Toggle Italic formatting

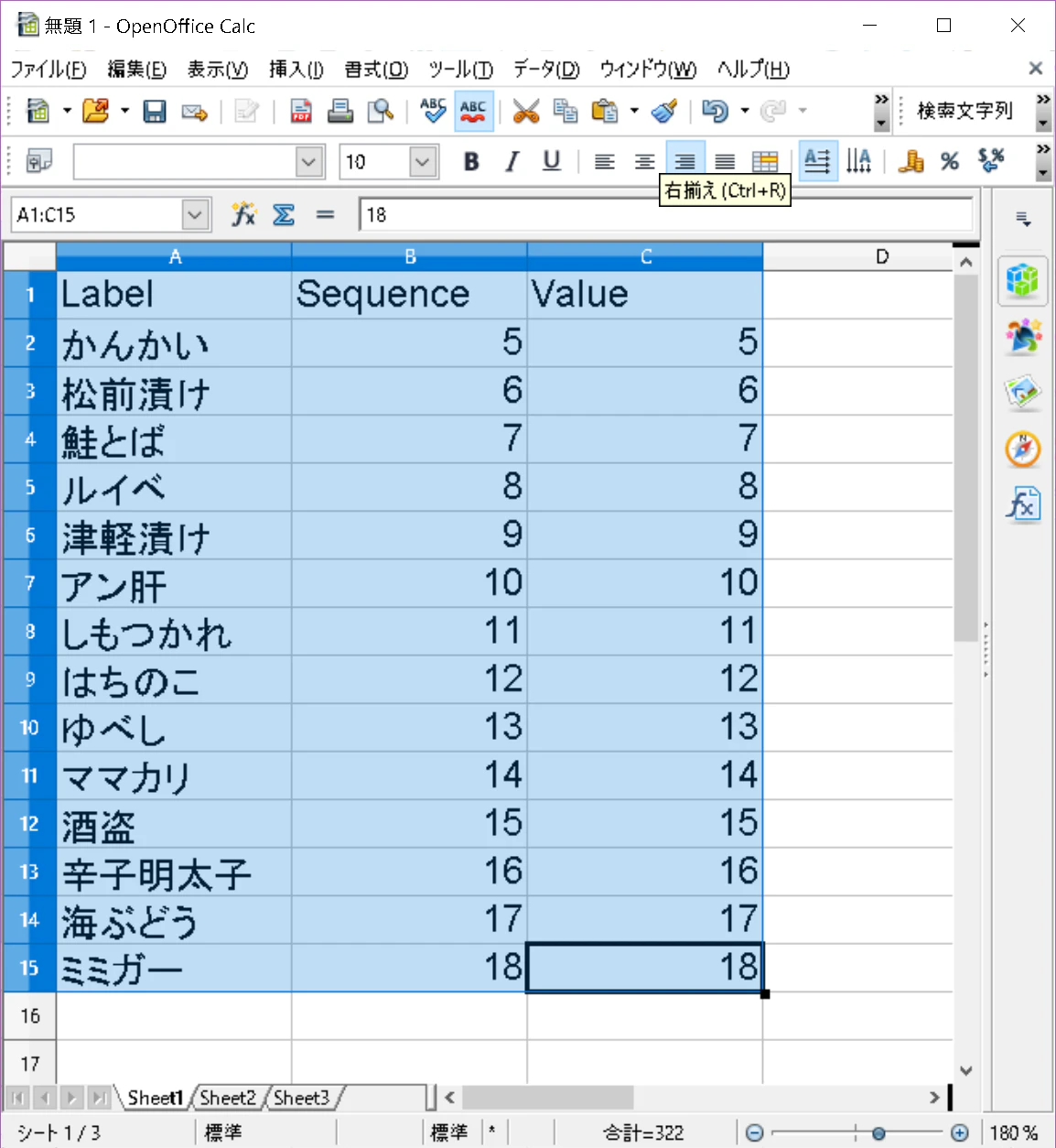[512, 162]
